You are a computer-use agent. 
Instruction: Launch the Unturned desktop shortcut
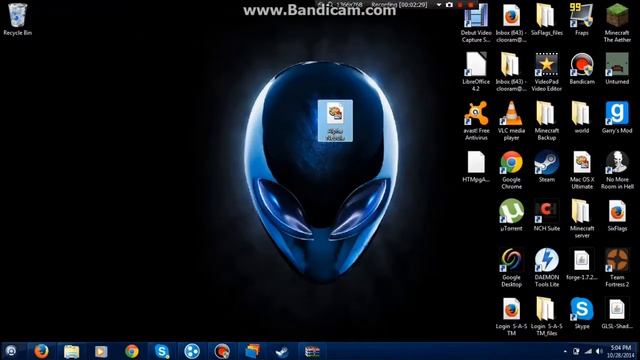pyautogui.click(x=617, y=68)
